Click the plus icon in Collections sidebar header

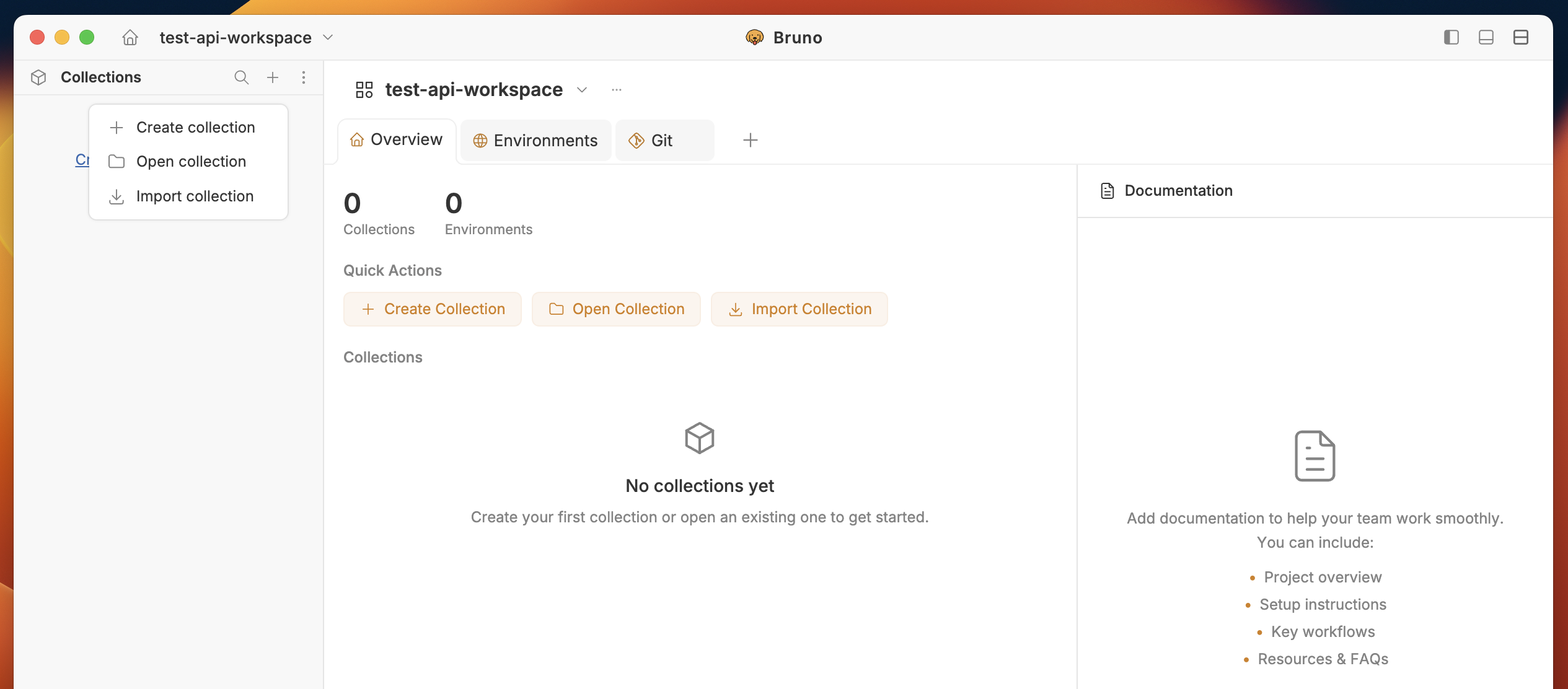[x=273, y=77]
